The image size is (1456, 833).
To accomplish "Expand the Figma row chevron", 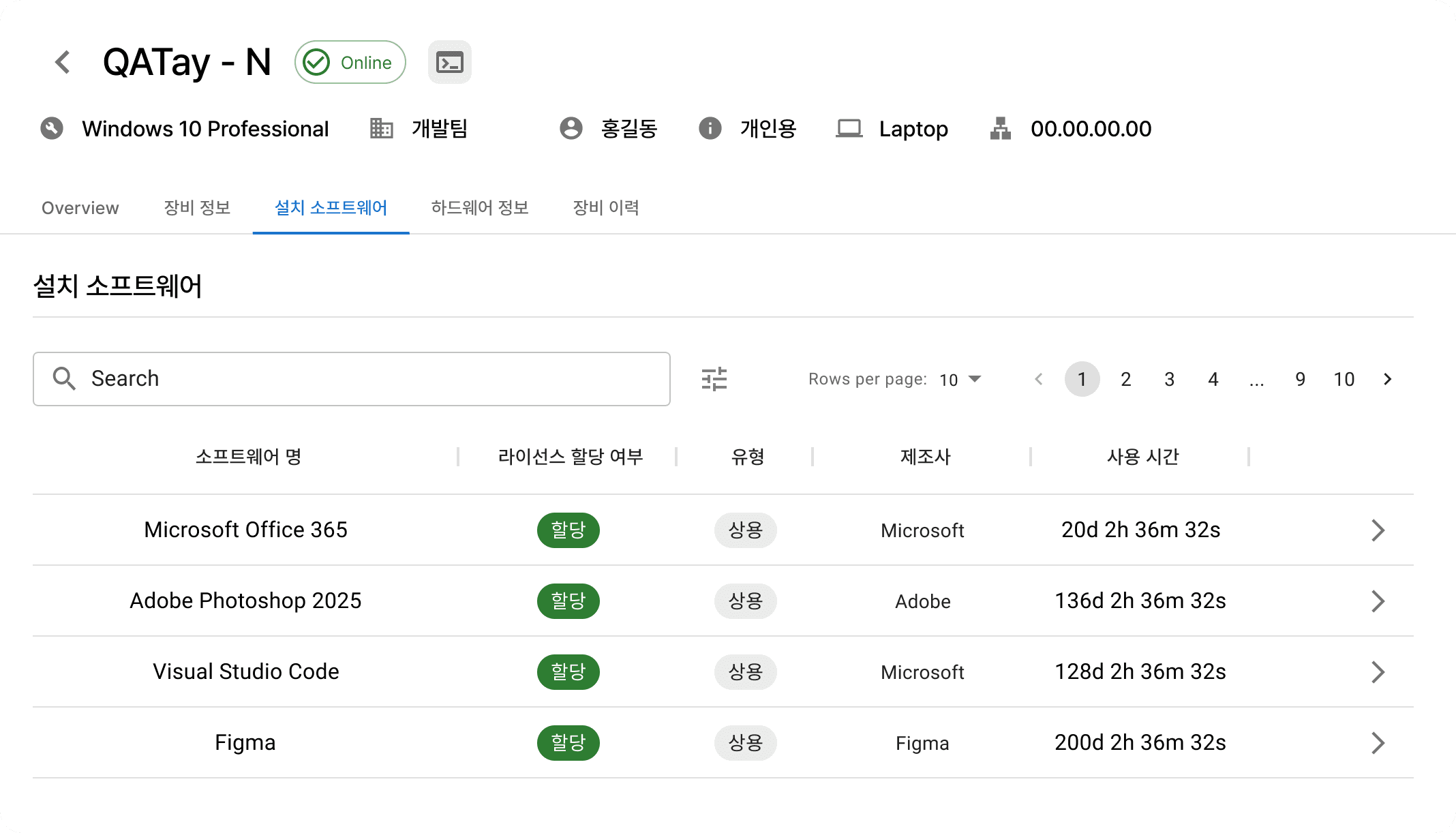I will pos(1378,743).
